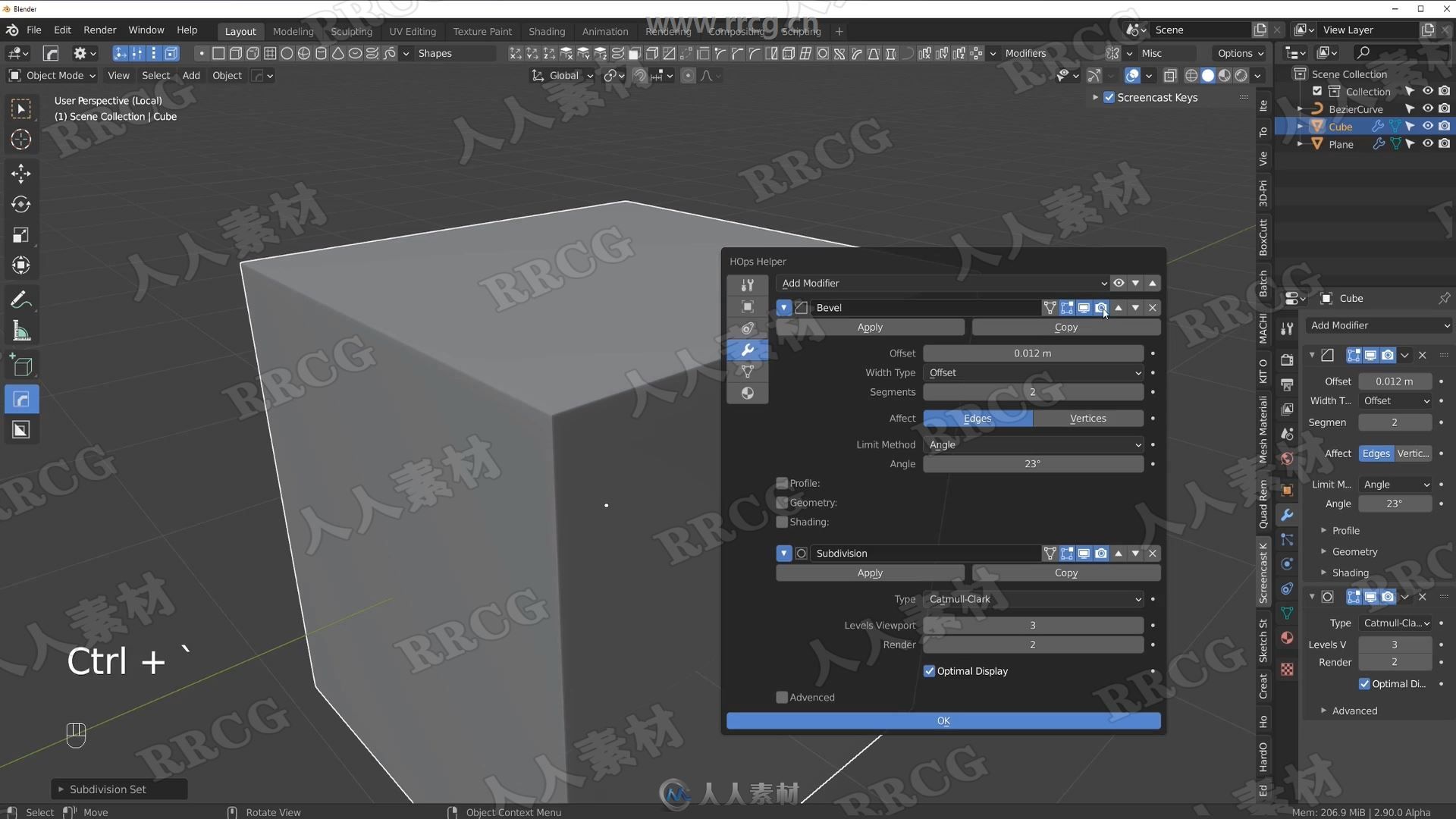Click Apply button for Bevel modifier
This screenshot has width=1456, height=819.
click(x=870, y=327)
